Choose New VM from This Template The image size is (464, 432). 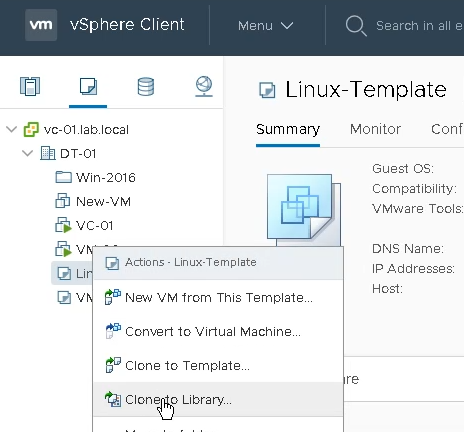(219, 297)
